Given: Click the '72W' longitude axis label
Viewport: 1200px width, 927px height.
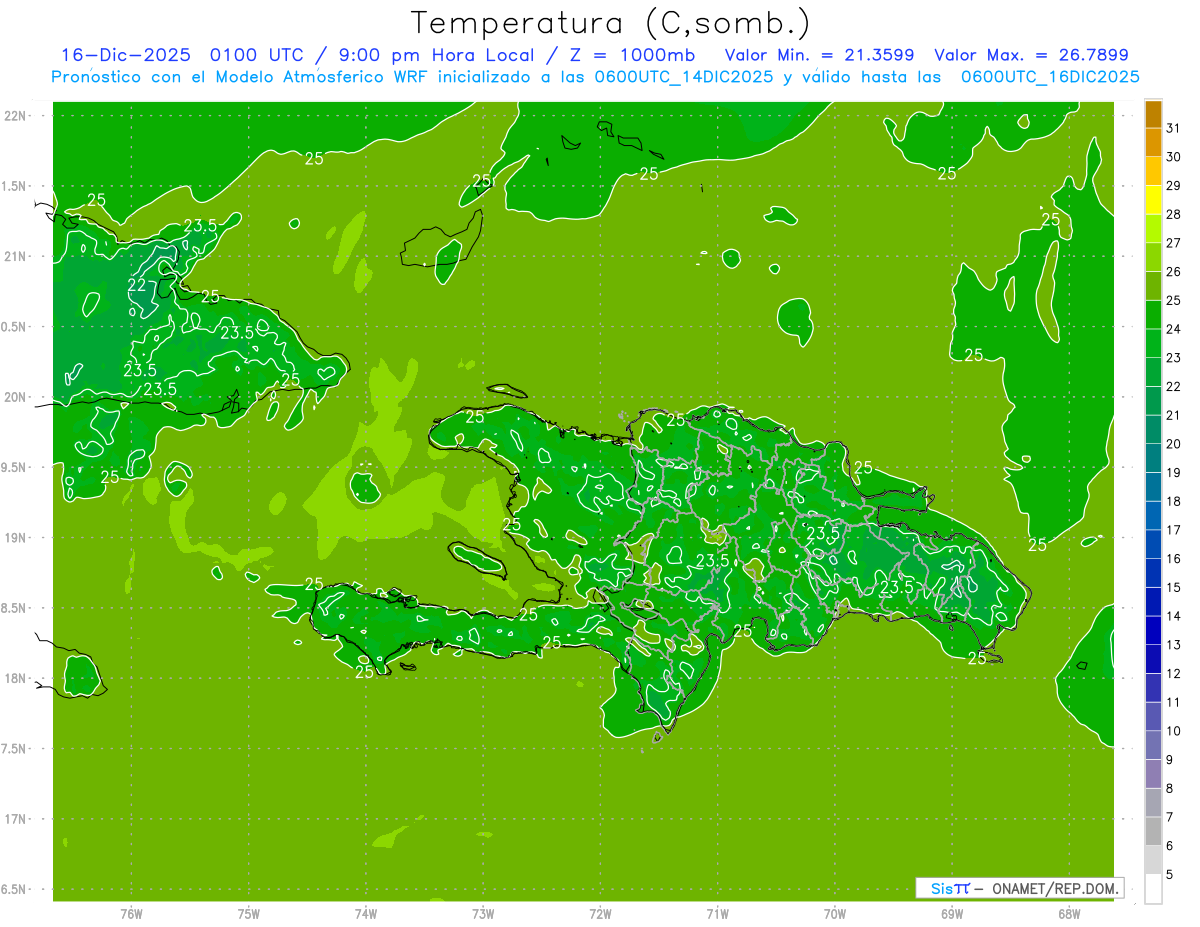Looking at the screenshot, I should pos(601,914).
